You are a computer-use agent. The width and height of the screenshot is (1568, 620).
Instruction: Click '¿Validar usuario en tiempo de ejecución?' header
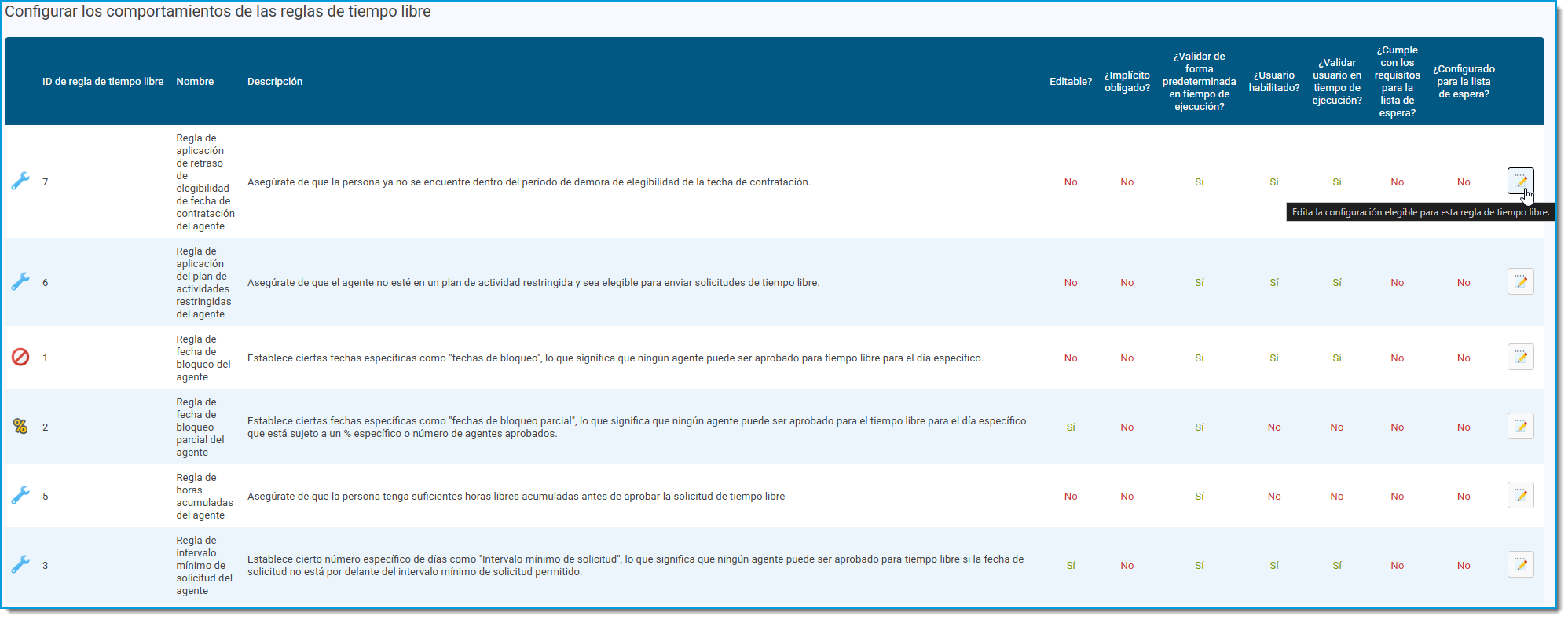tap(1337, 82)
